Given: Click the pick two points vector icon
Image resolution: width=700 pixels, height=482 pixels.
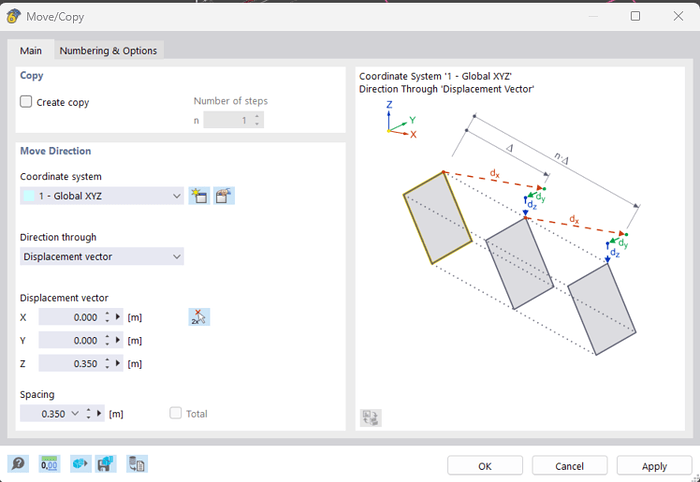Looking at the screenshot, I should 199,317.
